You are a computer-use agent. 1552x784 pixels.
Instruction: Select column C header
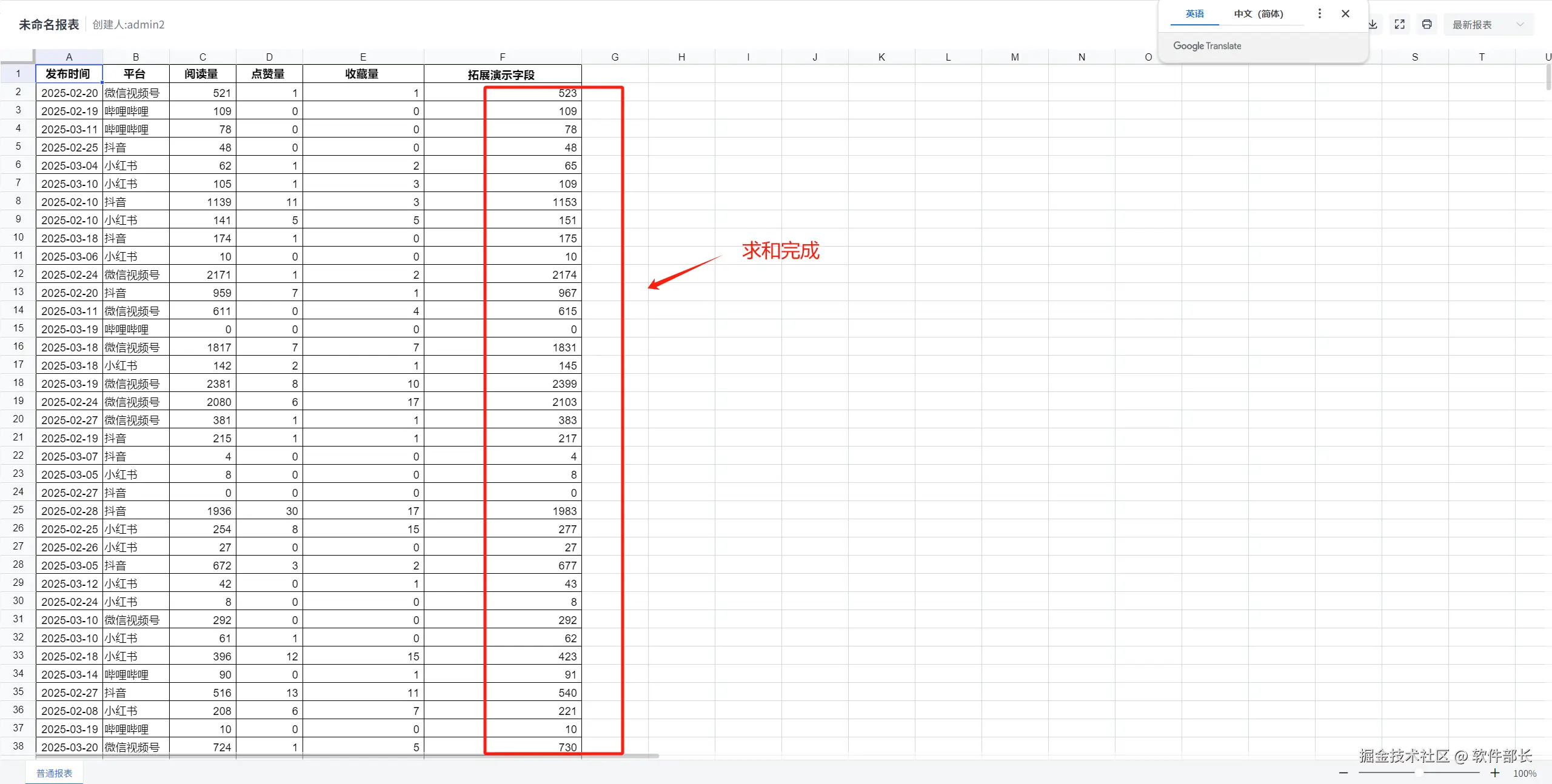202,57
